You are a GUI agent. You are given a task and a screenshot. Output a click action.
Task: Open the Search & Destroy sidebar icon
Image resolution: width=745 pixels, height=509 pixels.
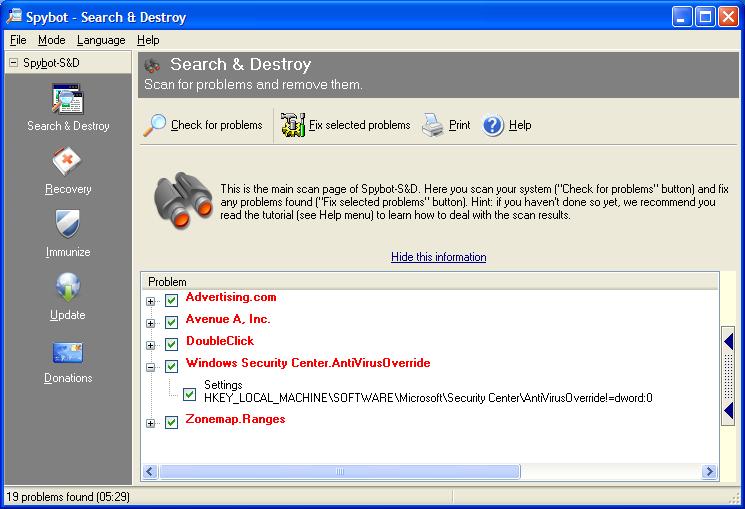(x=67, y=99)
